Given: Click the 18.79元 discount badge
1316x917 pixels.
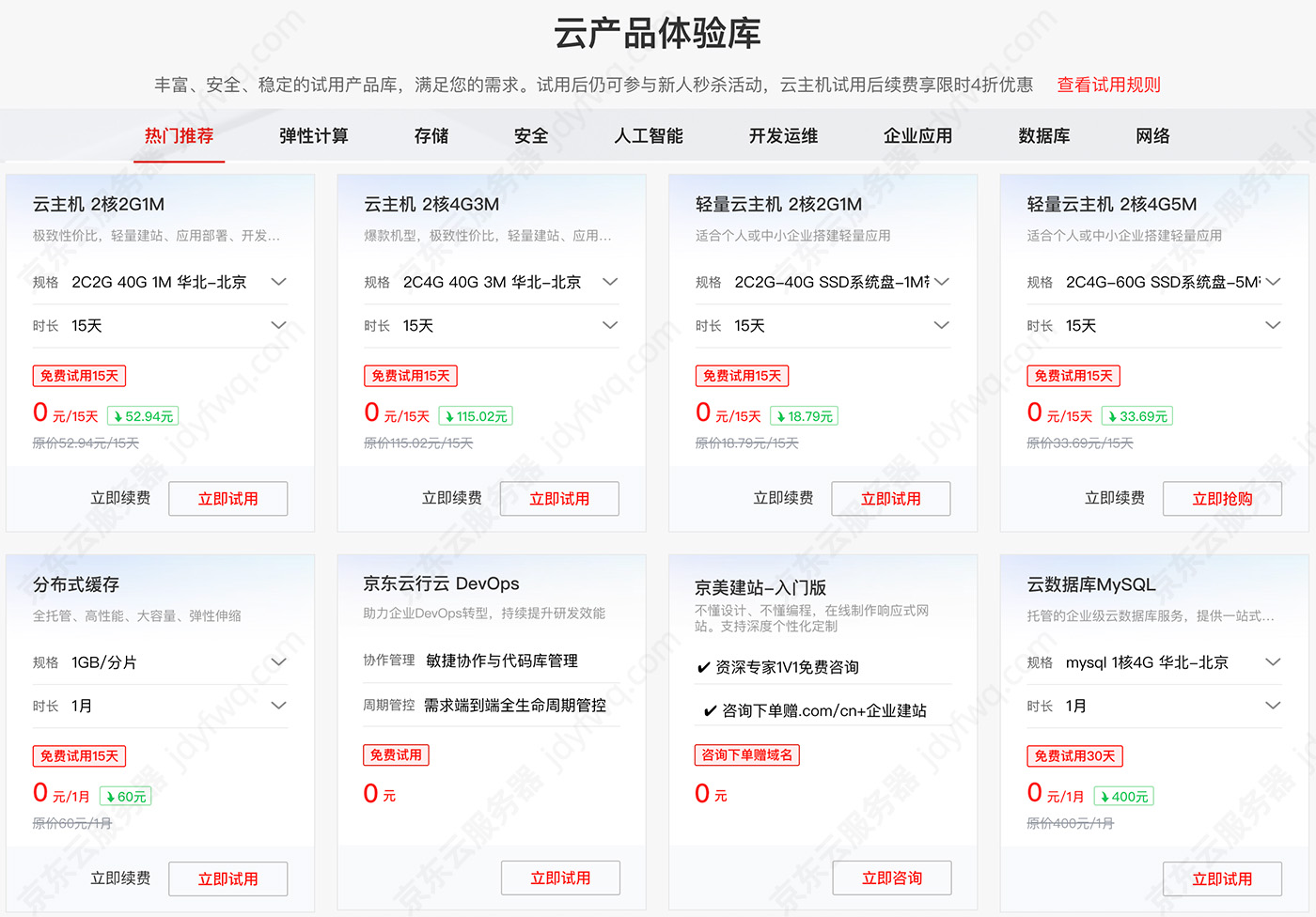Looking at the screenshot, I should click(x=804, y=416).
